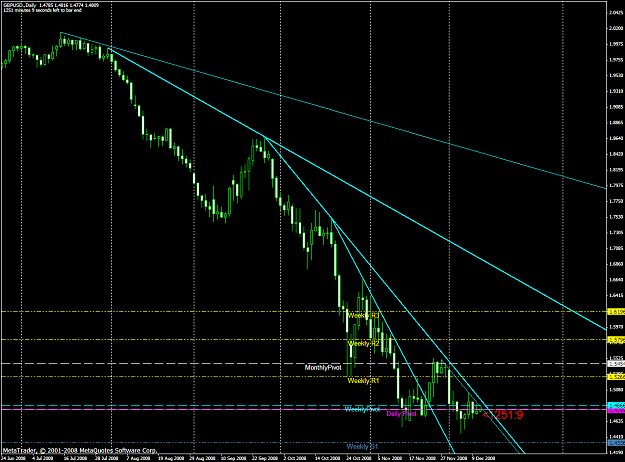This screenshot has height=462, width=625.
Task: Click the "2 Oct 2008" date on time axis
Action: [x=295, y=458]
